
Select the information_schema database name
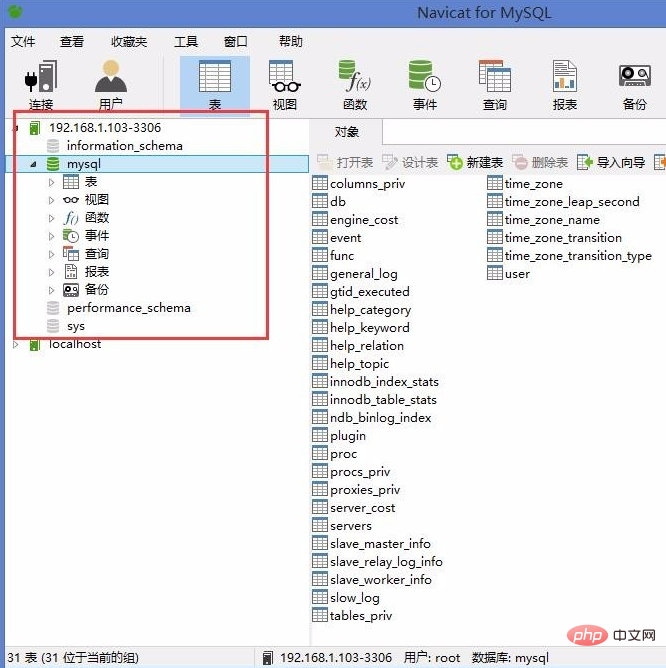(x=124, y=146)
